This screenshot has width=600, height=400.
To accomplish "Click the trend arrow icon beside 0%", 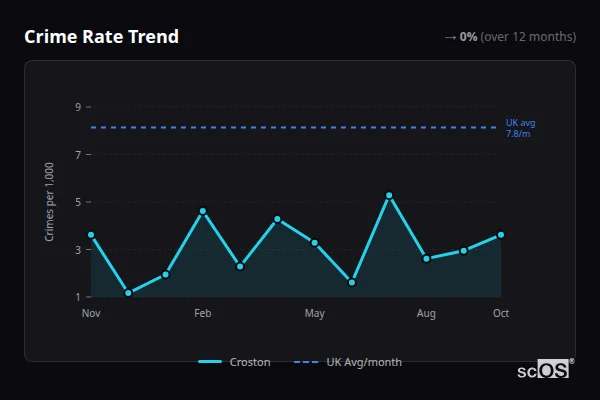I will (x=450, y=37).
